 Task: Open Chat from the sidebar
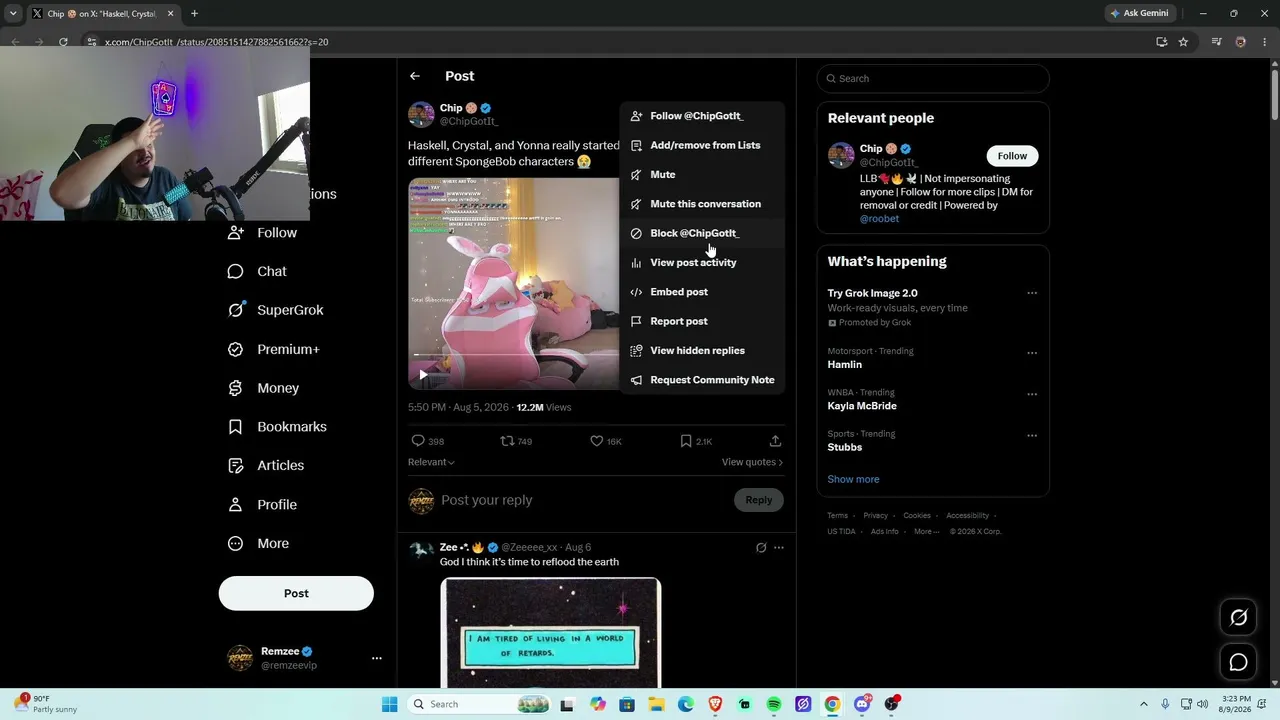click(x=257, y=271)
